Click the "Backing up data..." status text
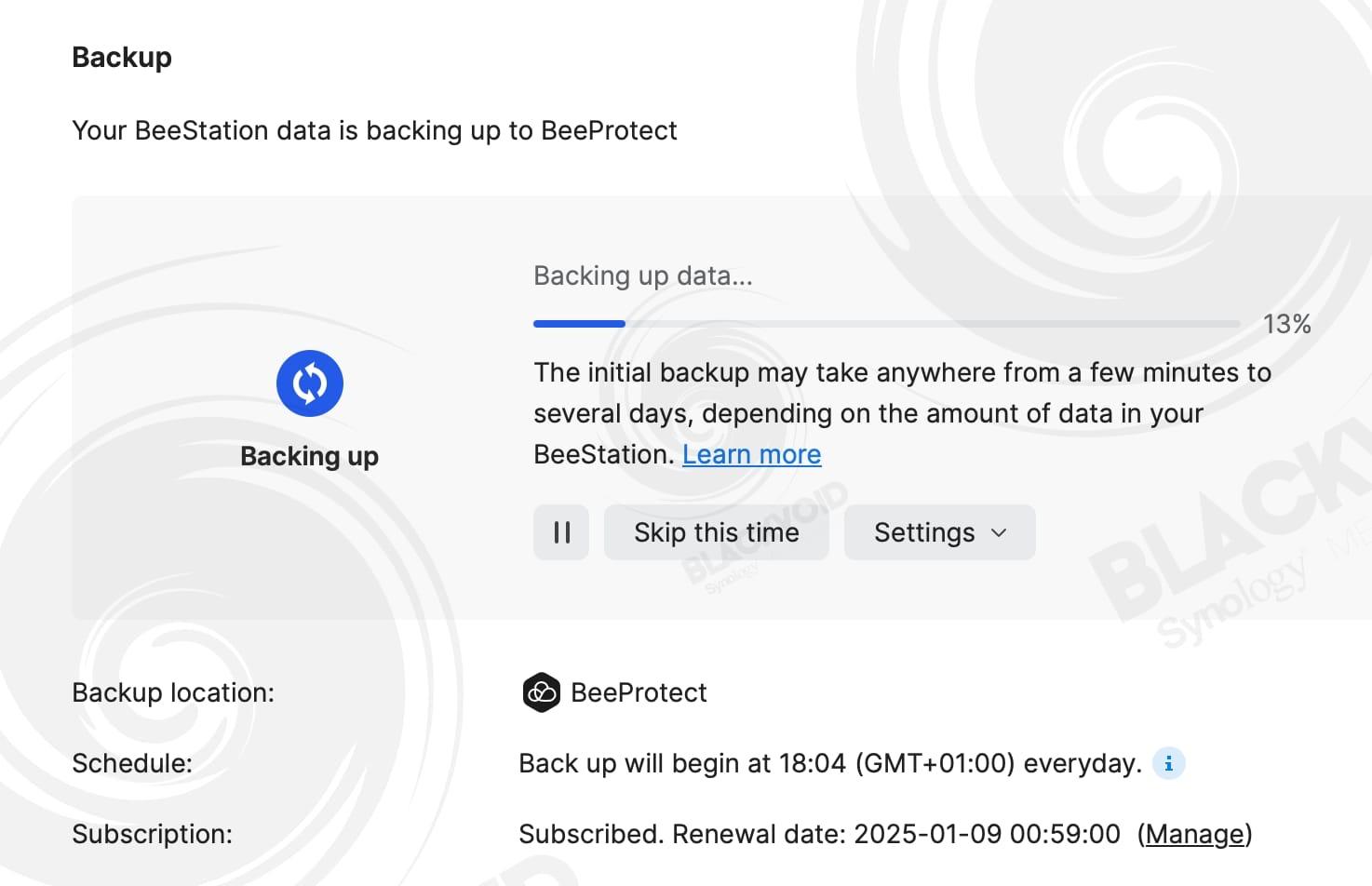 click(642, 275)
